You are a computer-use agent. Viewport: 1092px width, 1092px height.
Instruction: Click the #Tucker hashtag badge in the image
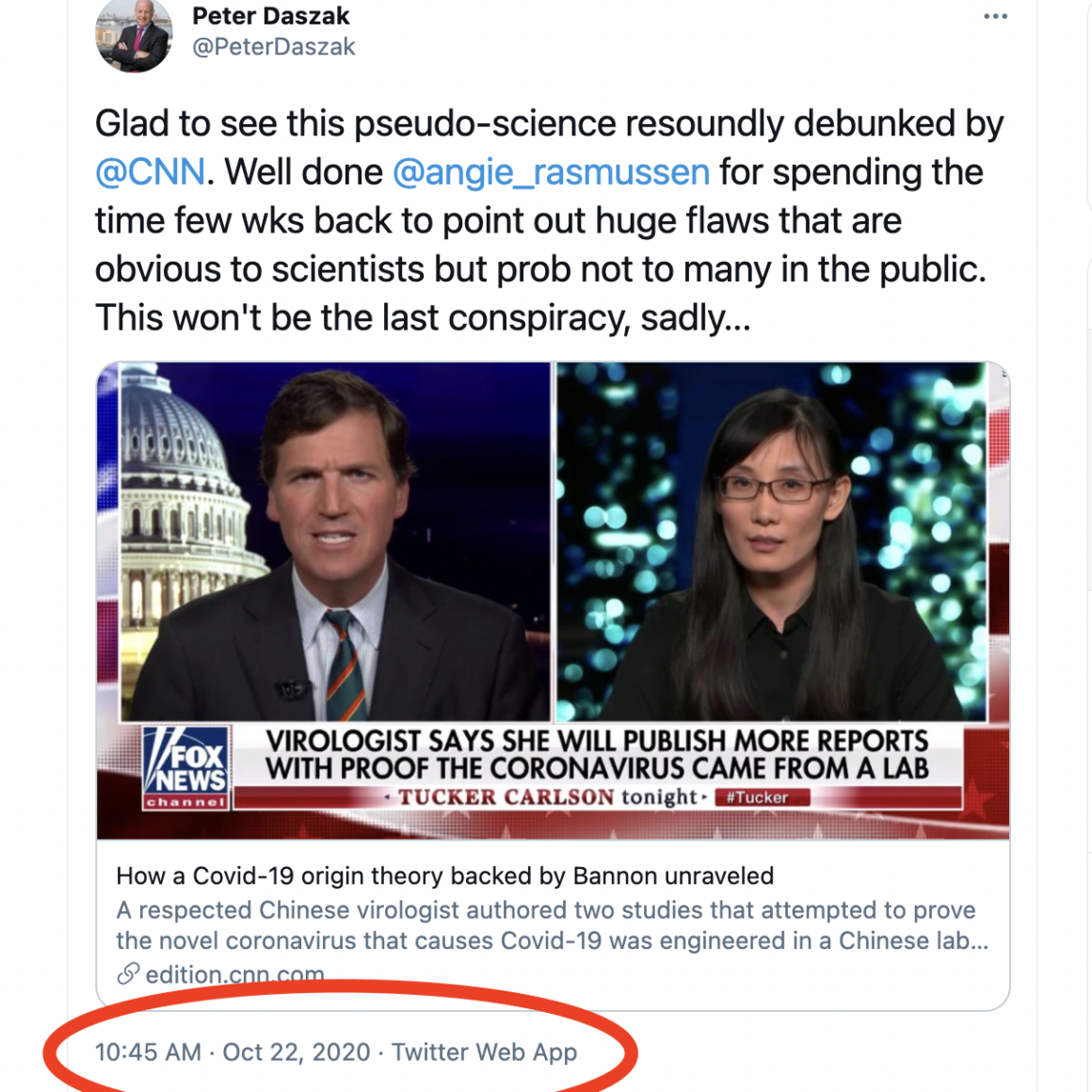tap(762, 797)
